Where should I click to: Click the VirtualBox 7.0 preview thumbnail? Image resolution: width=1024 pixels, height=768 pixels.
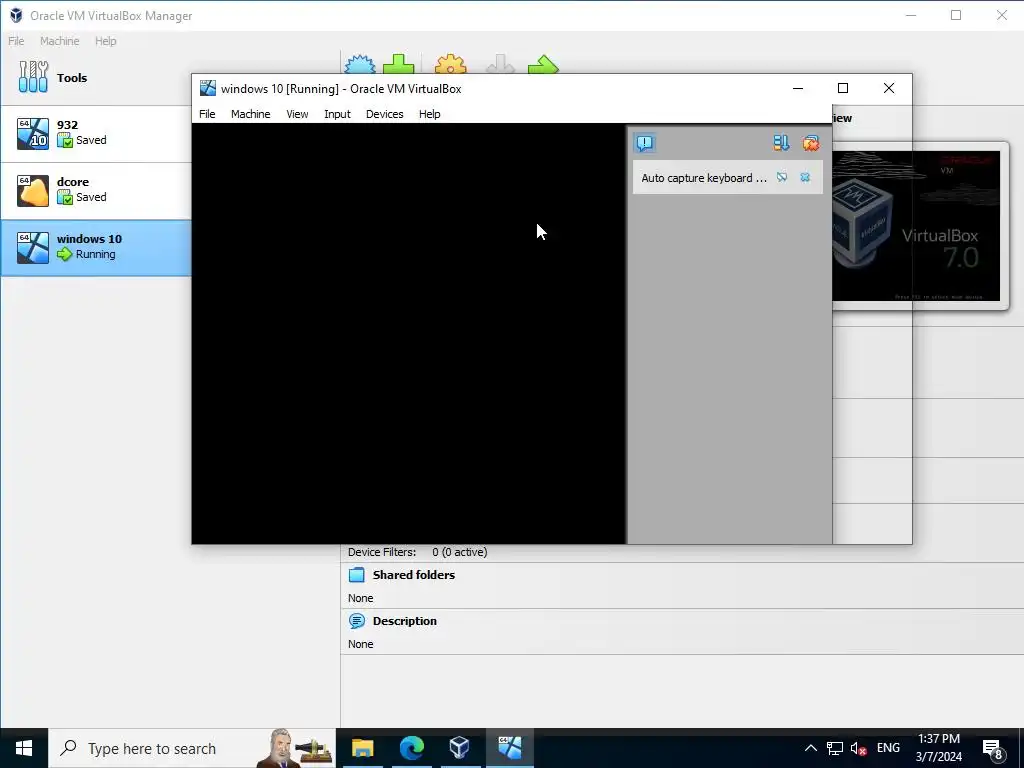tap(916, 226)
